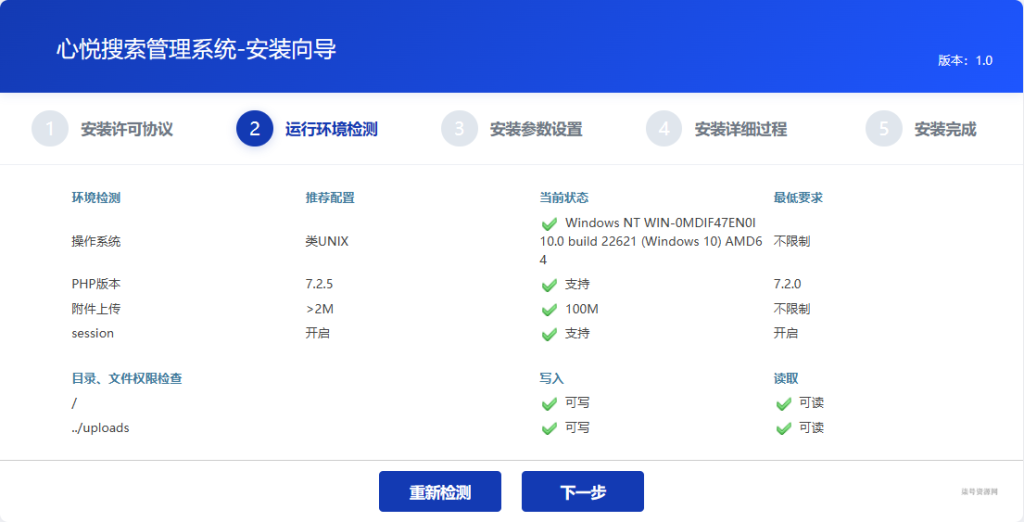1024x522 pixels.
Task: Open the 安装许可协议 step label
Action: coord(127,129)
